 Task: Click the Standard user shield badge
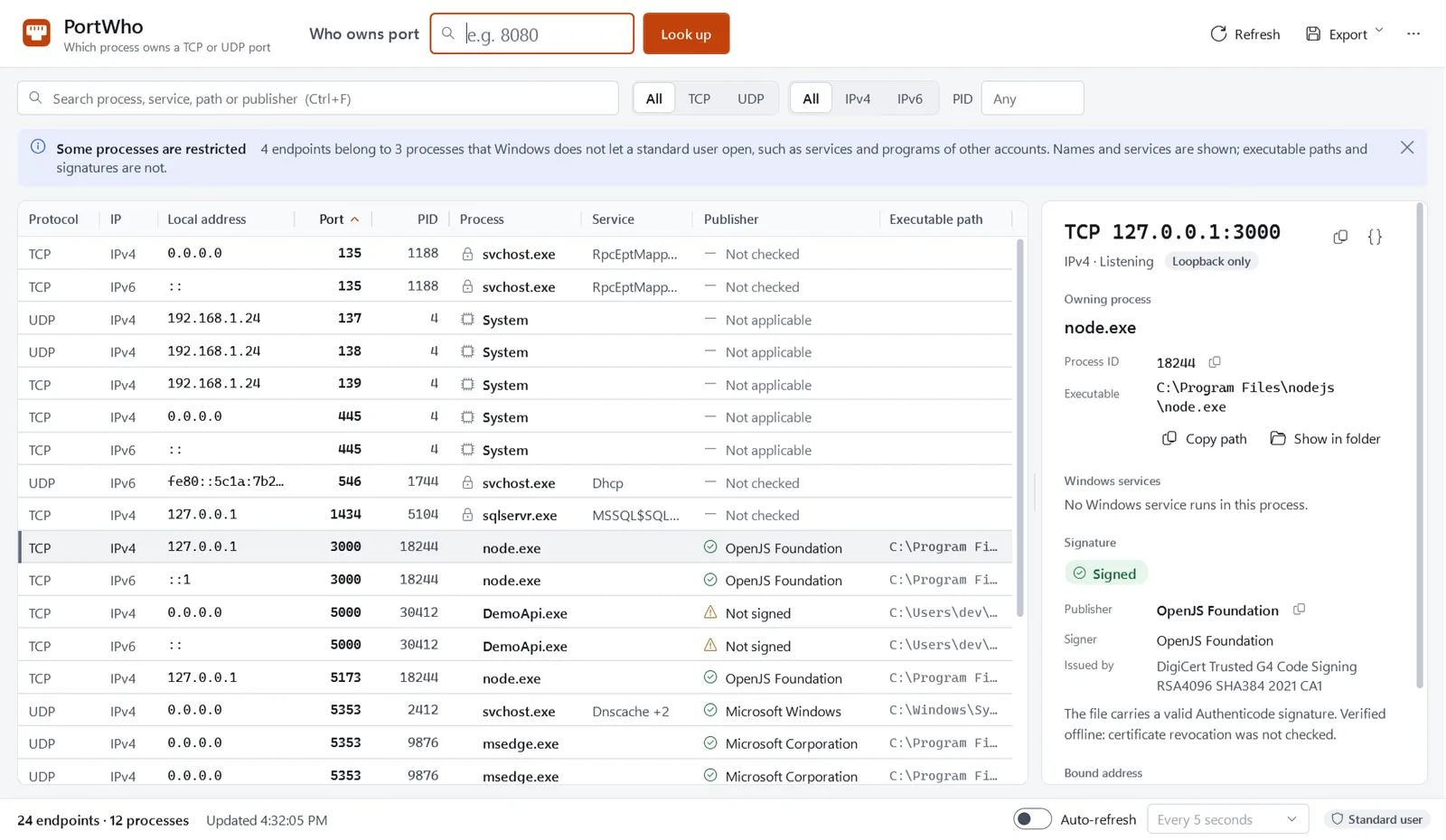[1377, 819]
